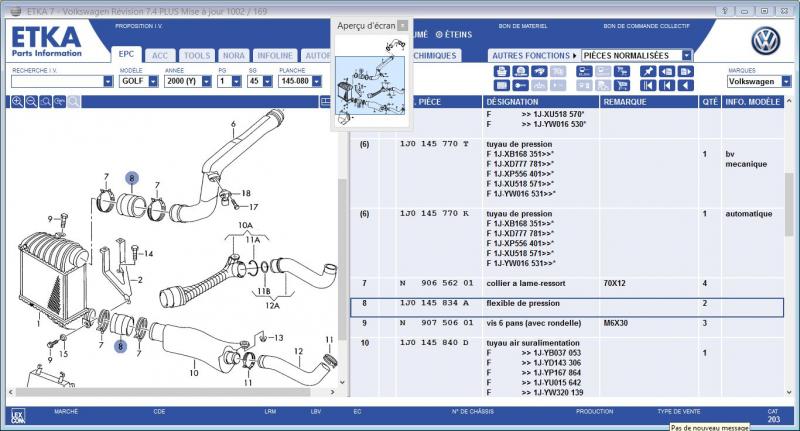Zoom in on the parts diagram
Screen dimensions: 800x431
coord(17,102)
